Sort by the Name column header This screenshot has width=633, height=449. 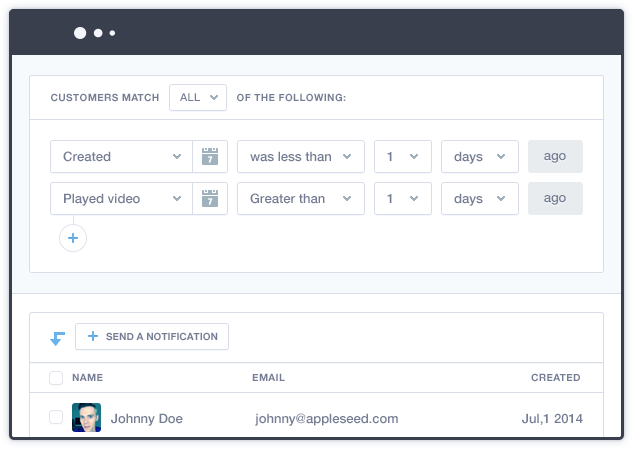click(88, 378)
